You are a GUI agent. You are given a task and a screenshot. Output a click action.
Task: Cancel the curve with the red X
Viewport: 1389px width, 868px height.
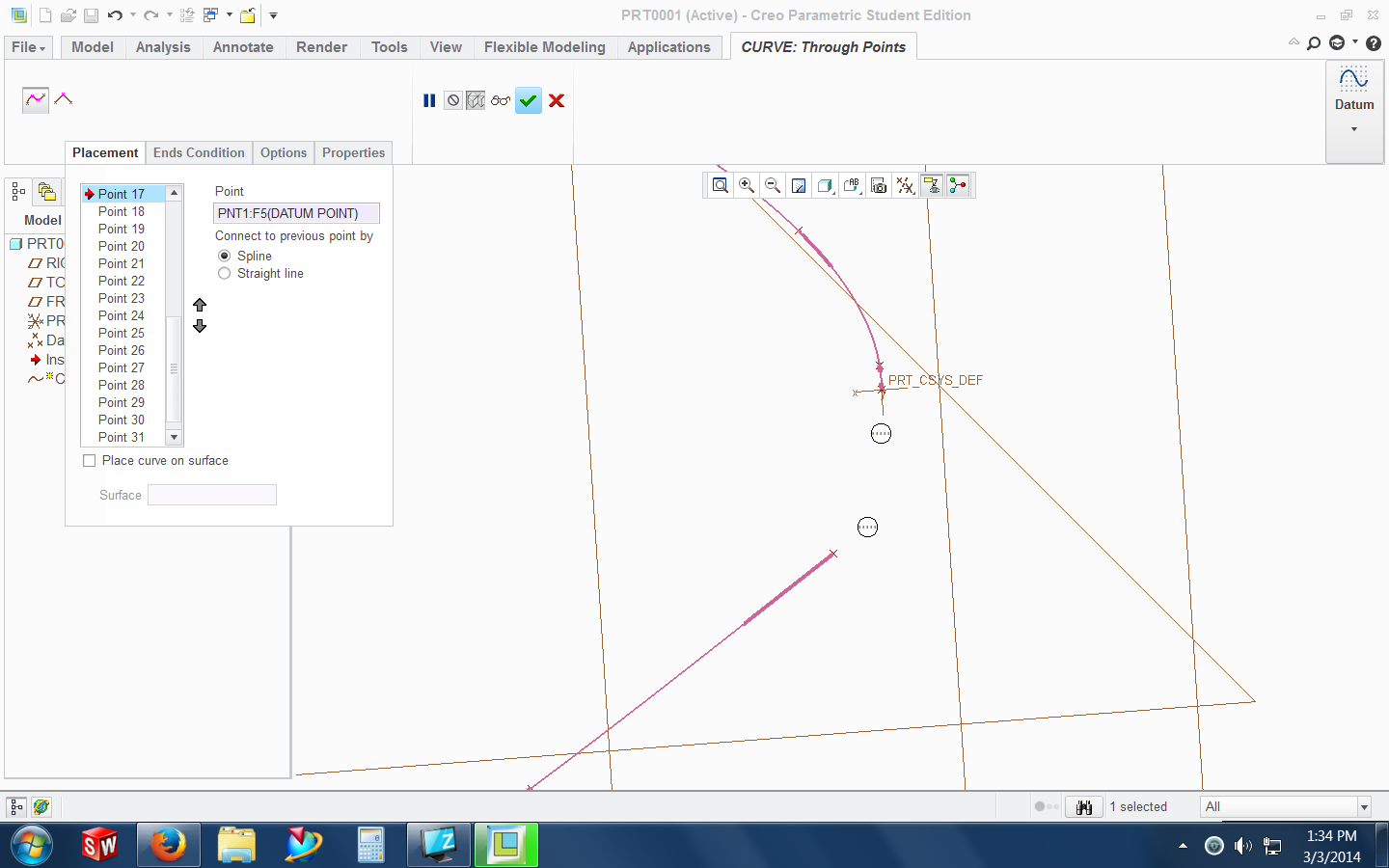click(557, 100)
